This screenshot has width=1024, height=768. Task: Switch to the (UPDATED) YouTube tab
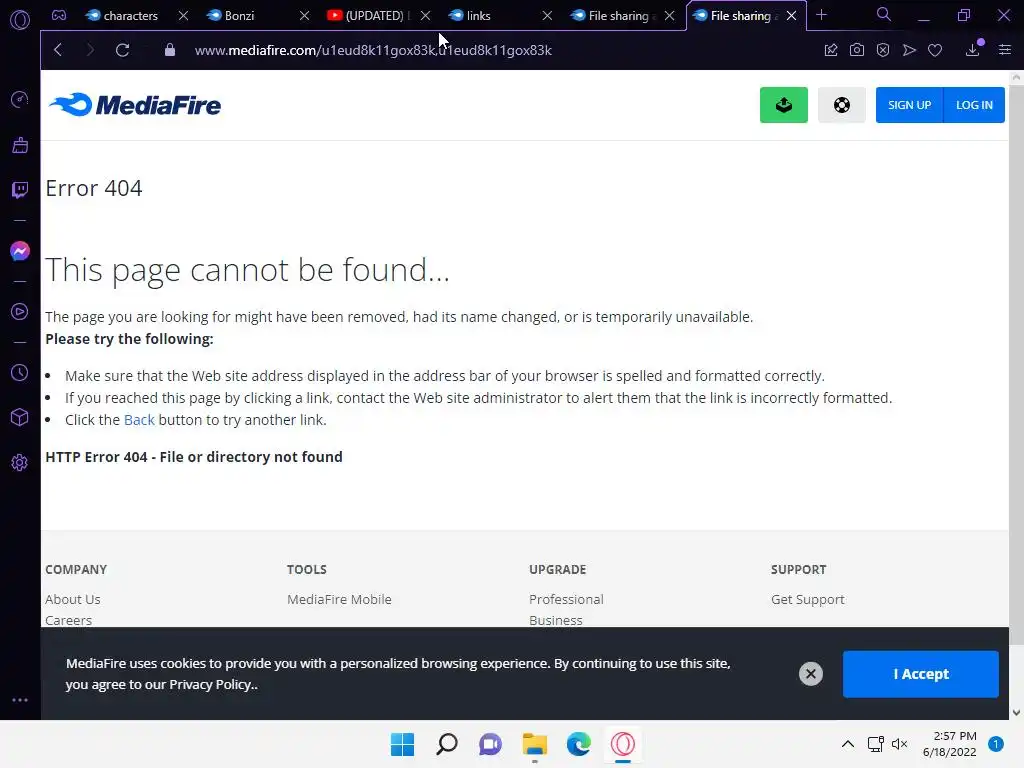click(369, 16)
